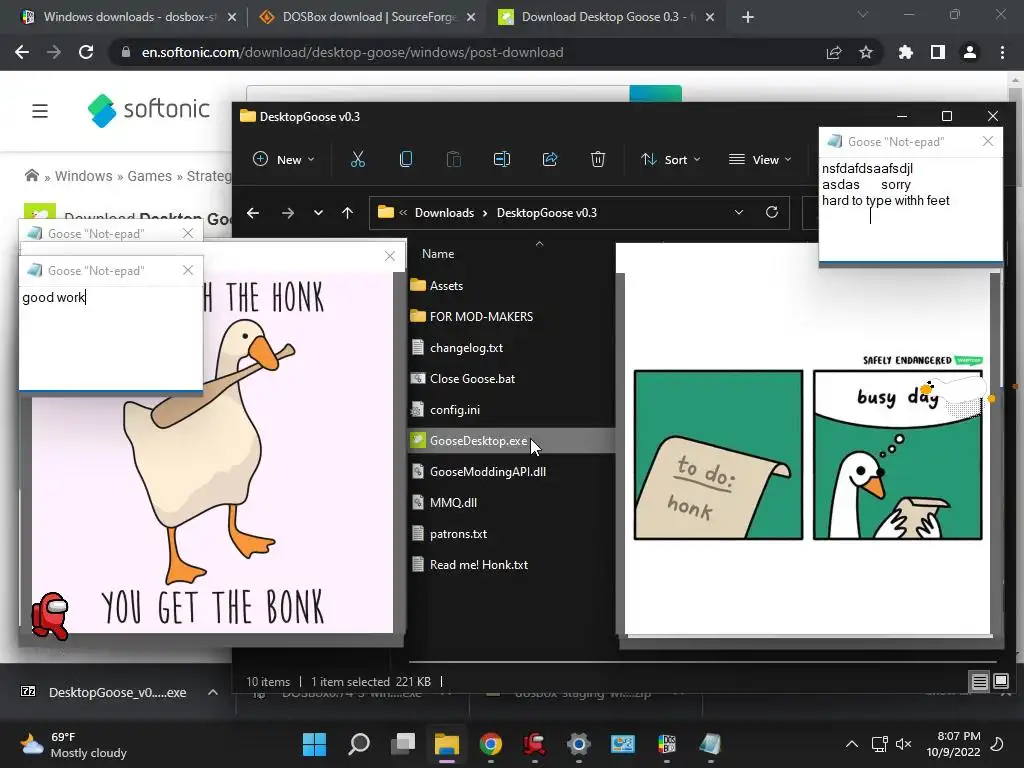Click the Cut icon in File Explorer toolbar
This screenshot has height=768, width=1024.
pos(357,159)
